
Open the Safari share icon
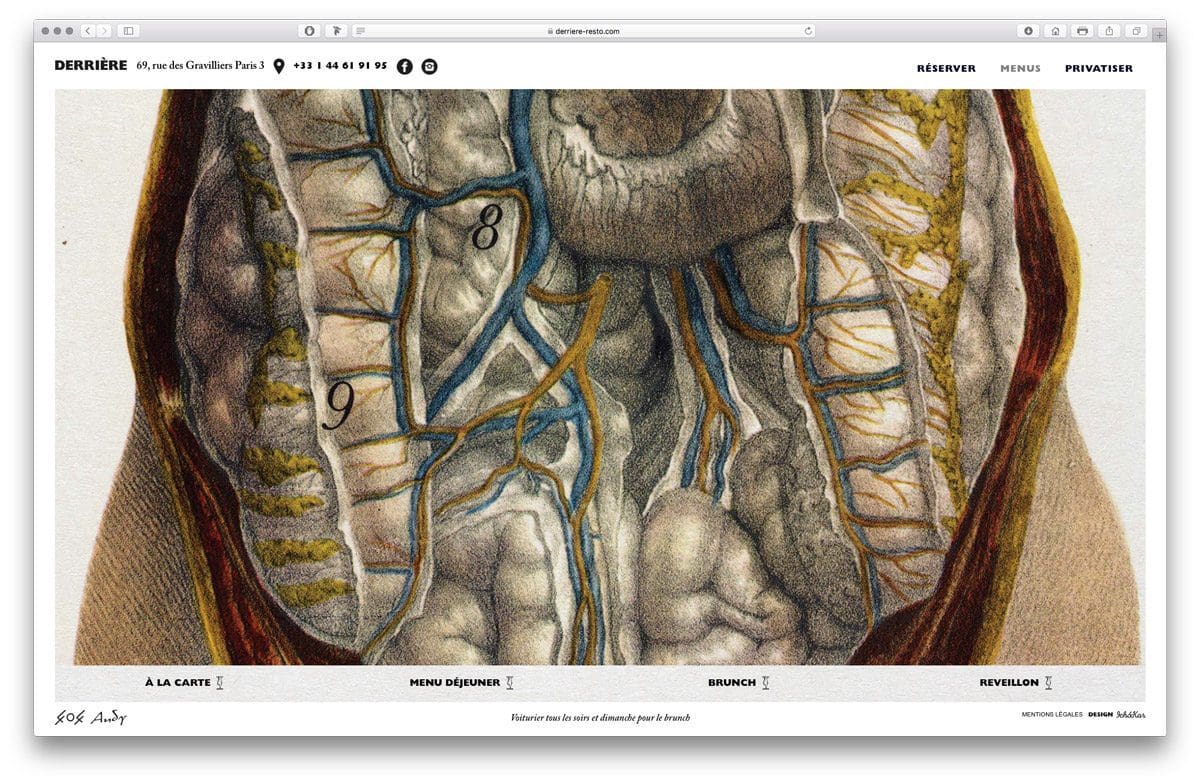tap(1109, 31)
